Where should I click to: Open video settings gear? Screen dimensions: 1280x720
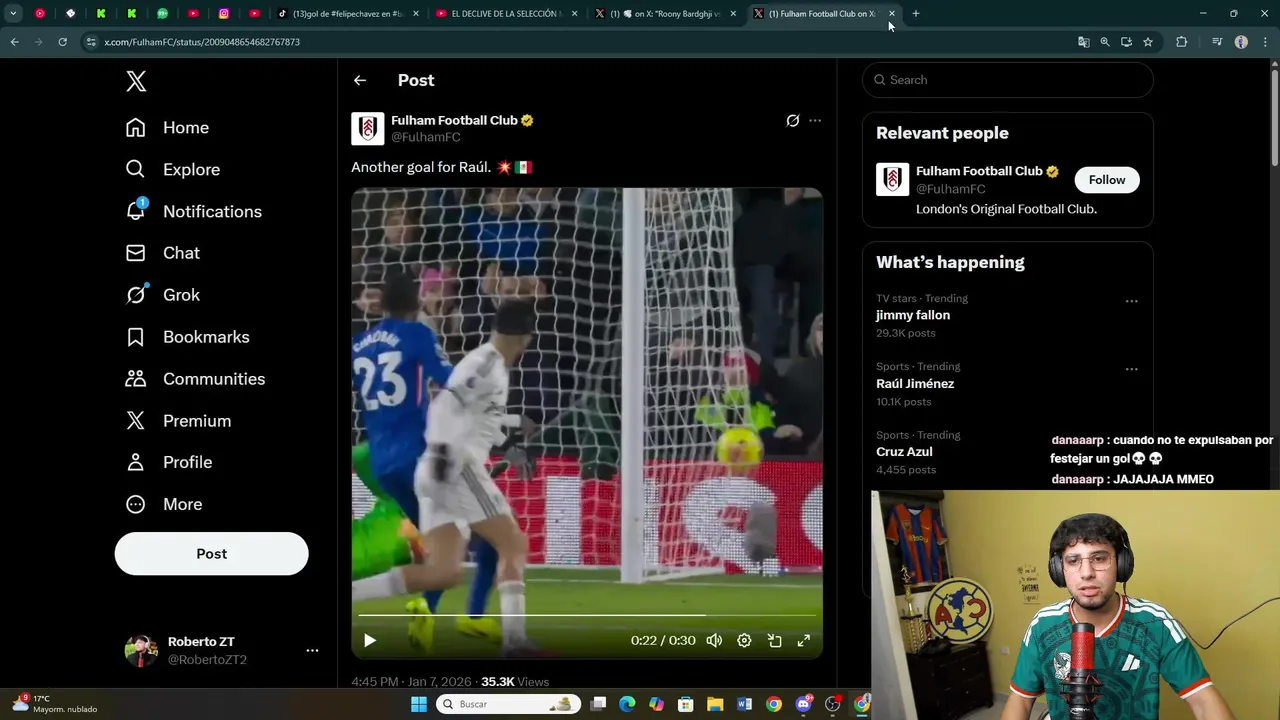click(x=744, y=641)
